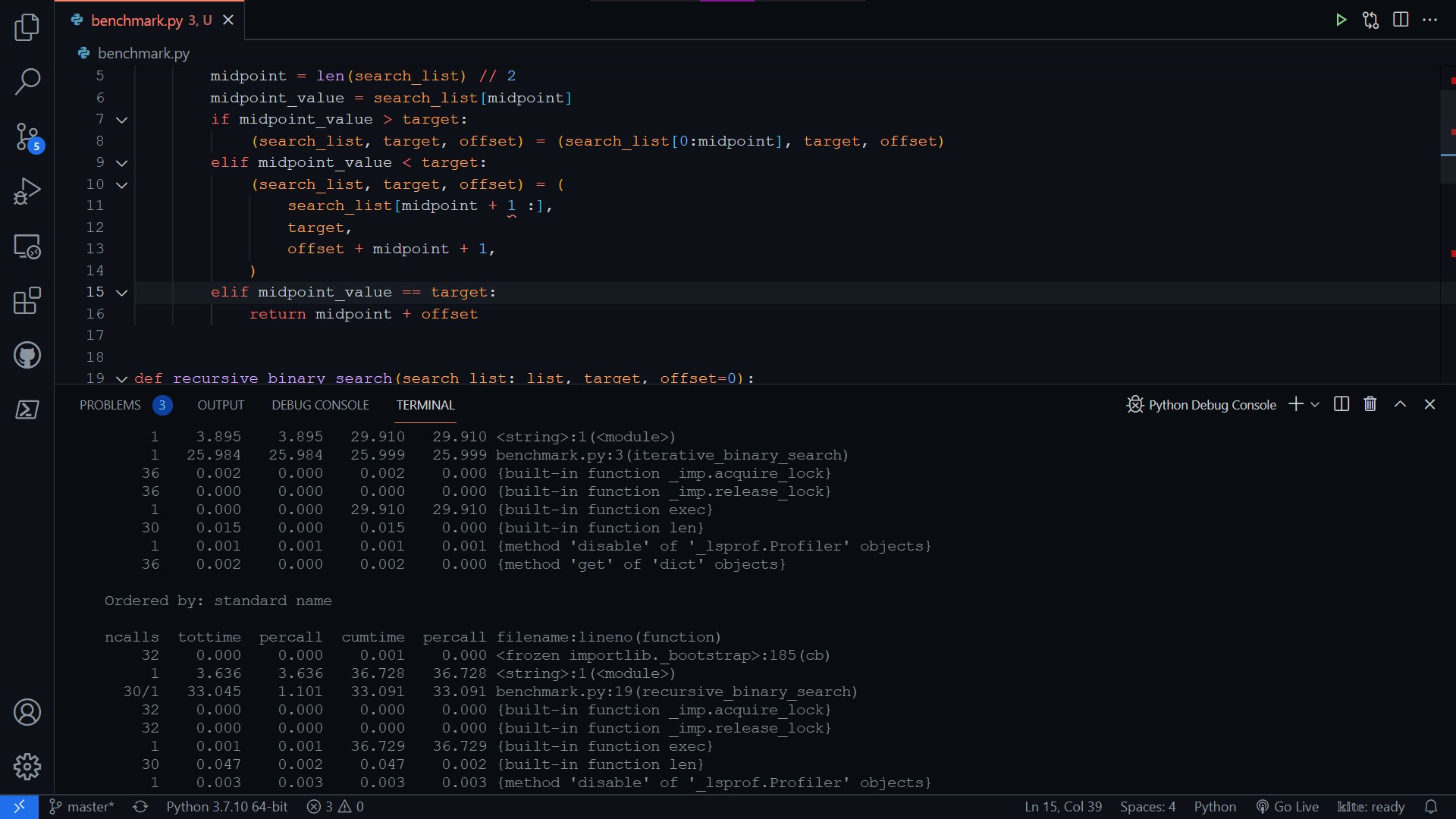Change language mode from Python

[1215, 807]
